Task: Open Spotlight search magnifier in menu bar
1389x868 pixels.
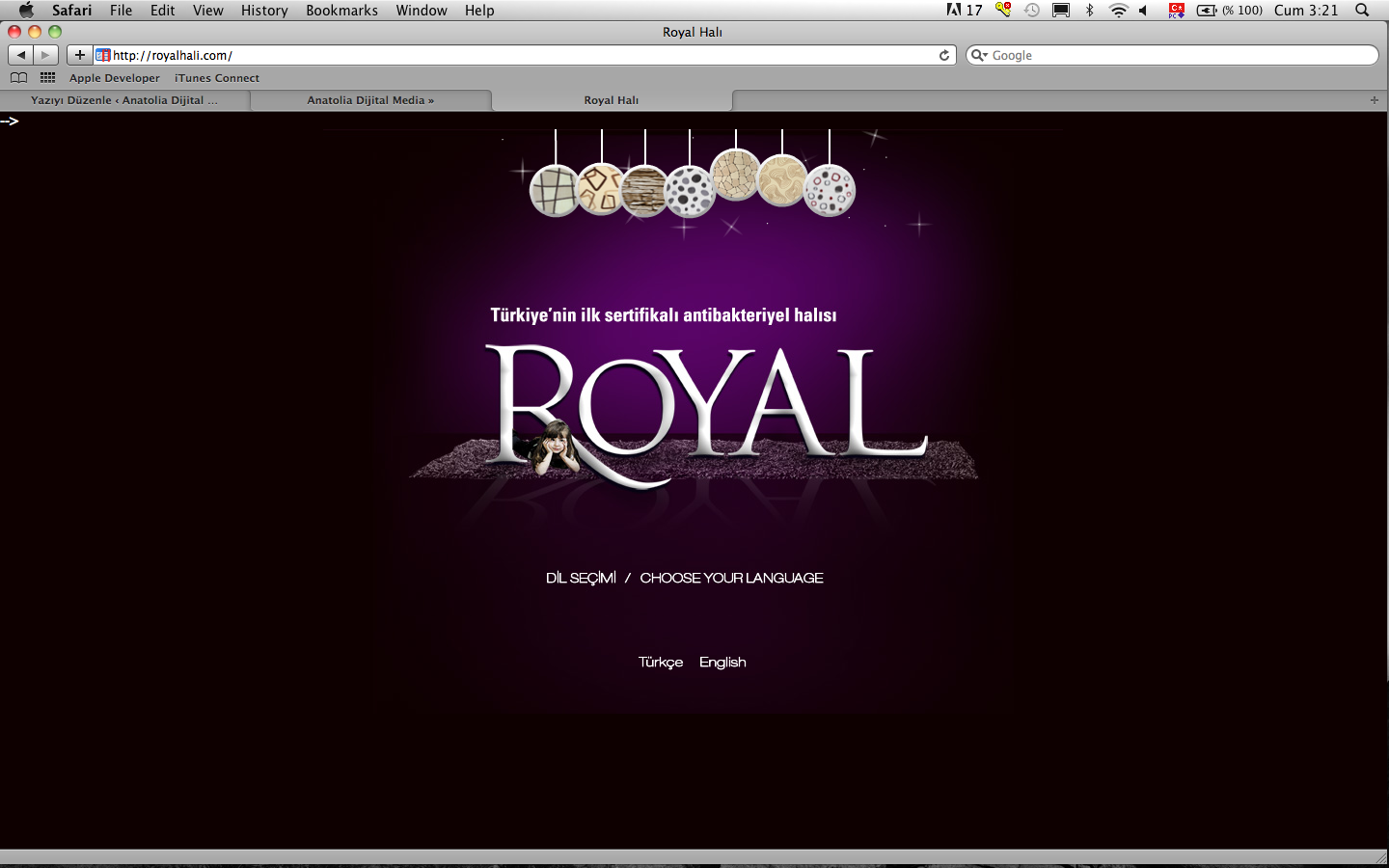Action: coord(1362,11)
